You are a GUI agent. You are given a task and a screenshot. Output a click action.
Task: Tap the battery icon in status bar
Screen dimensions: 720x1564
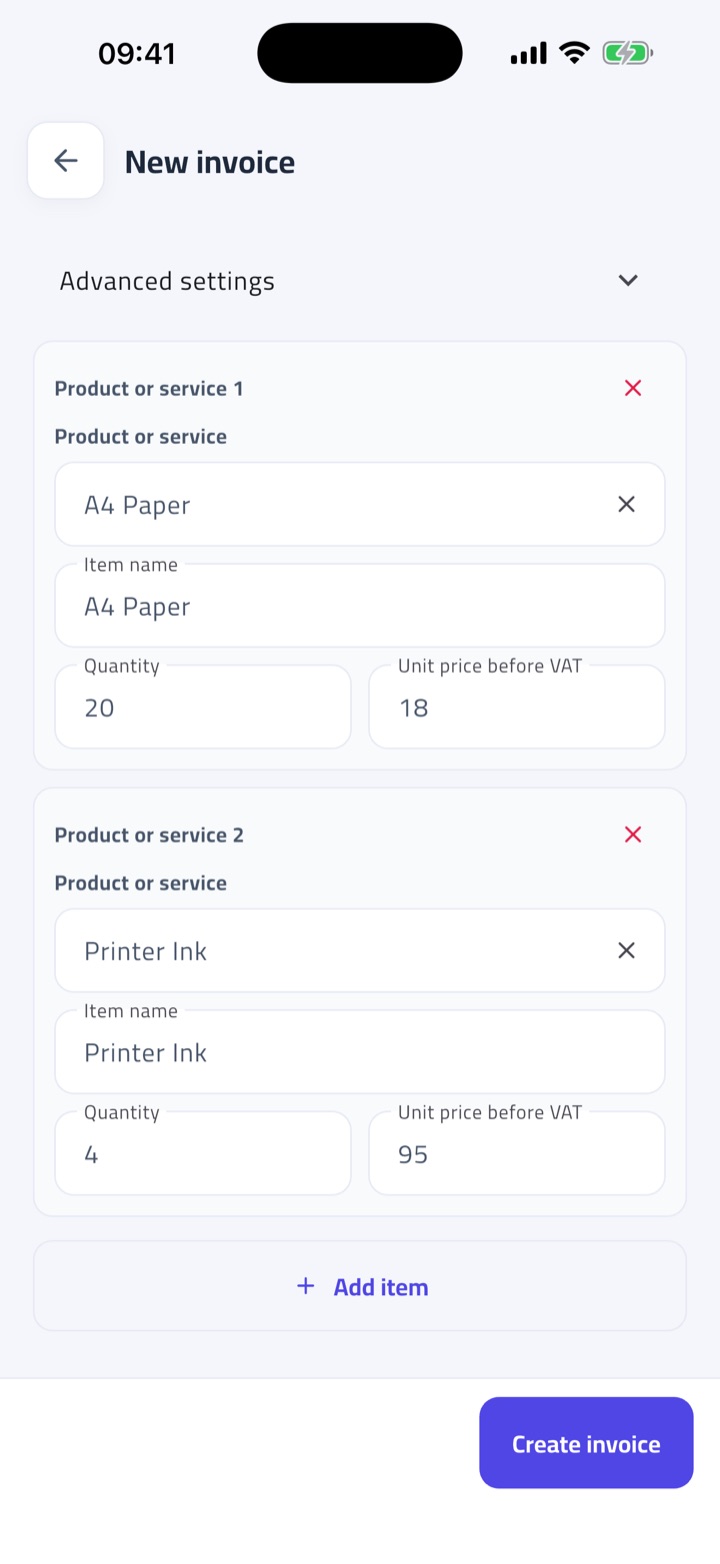coord(627,53)
